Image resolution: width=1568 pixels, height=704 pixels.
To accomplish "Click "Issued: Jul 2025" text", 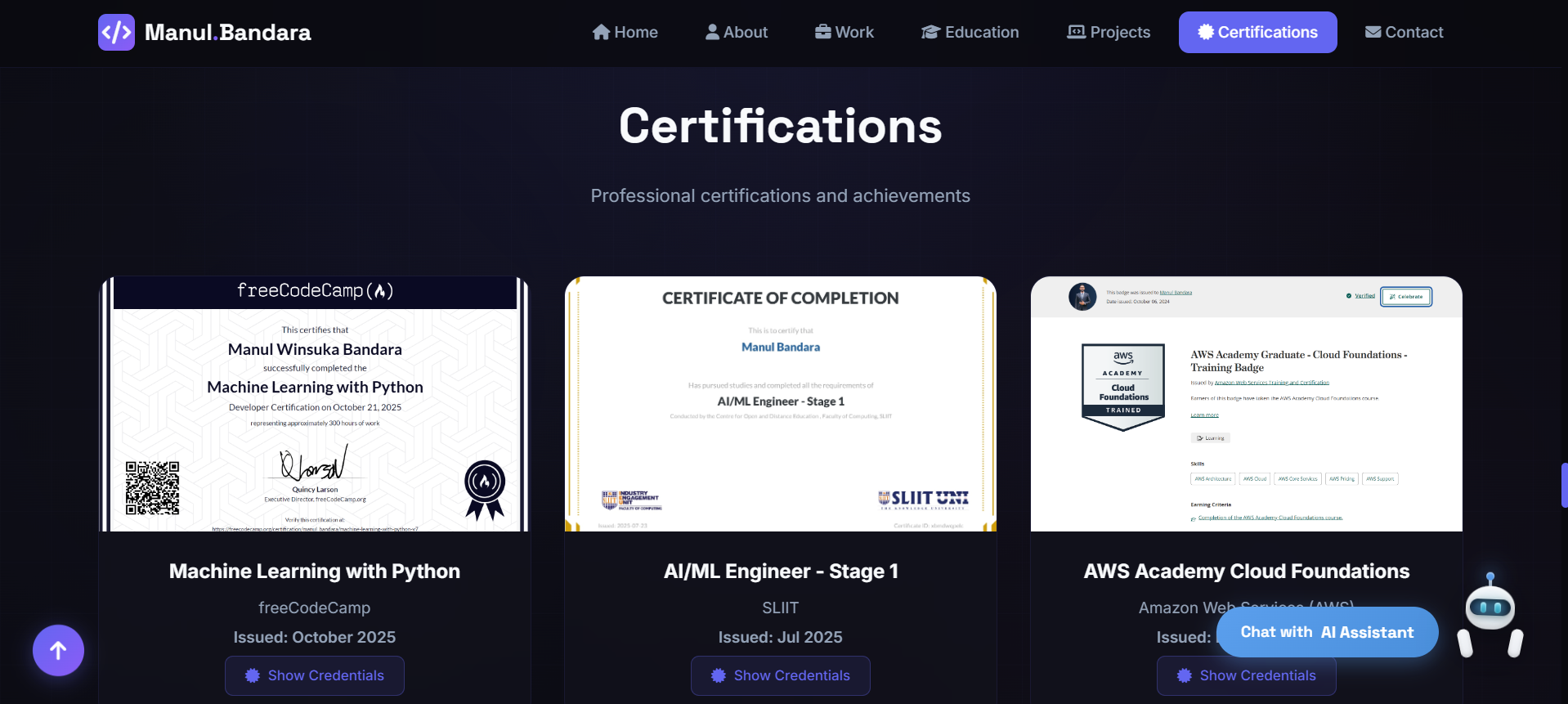I will coord(781,637).
